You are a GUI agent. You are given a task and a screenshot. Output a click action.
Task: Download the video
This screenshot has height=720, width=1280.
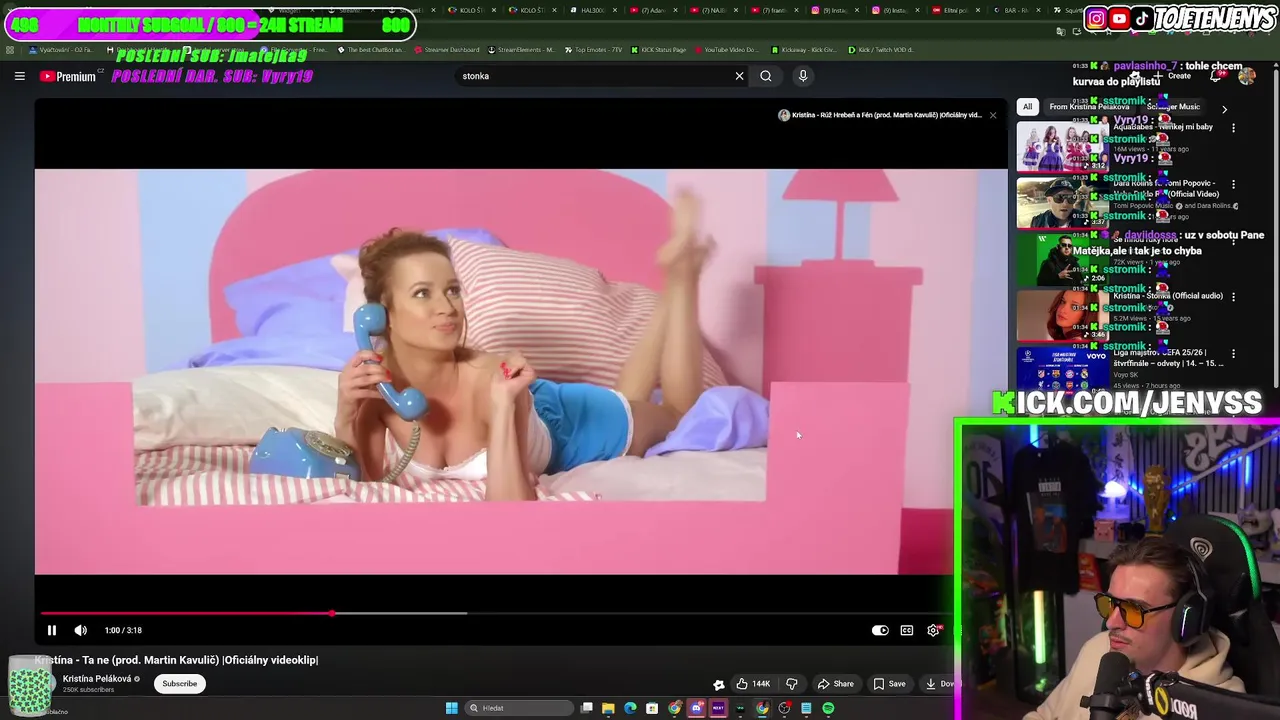coord(940,684)
